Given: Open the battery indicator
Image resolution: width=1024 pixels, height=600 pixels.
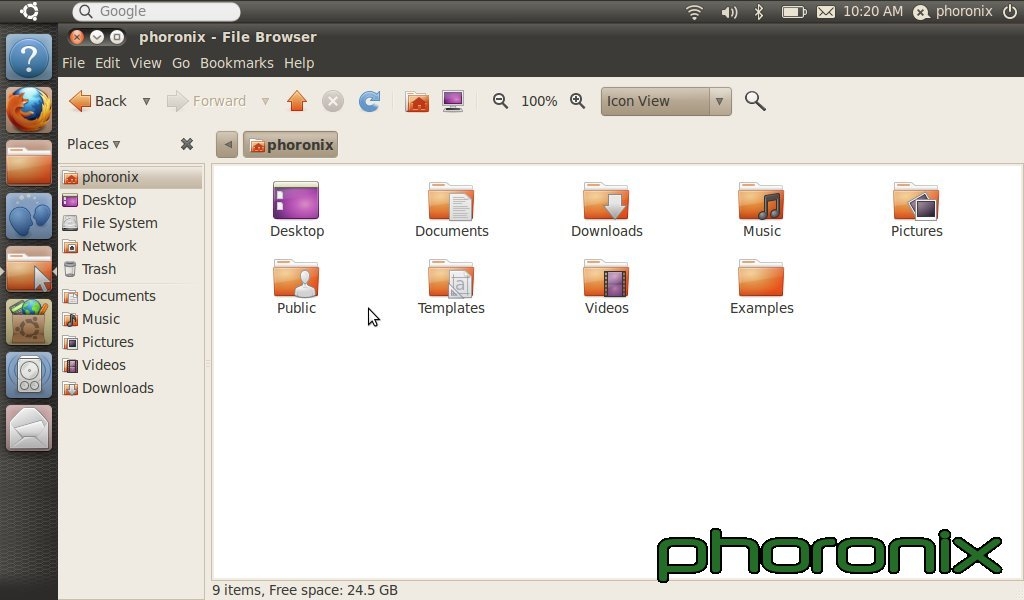Looking at the screenshot, I should point(794,11).
